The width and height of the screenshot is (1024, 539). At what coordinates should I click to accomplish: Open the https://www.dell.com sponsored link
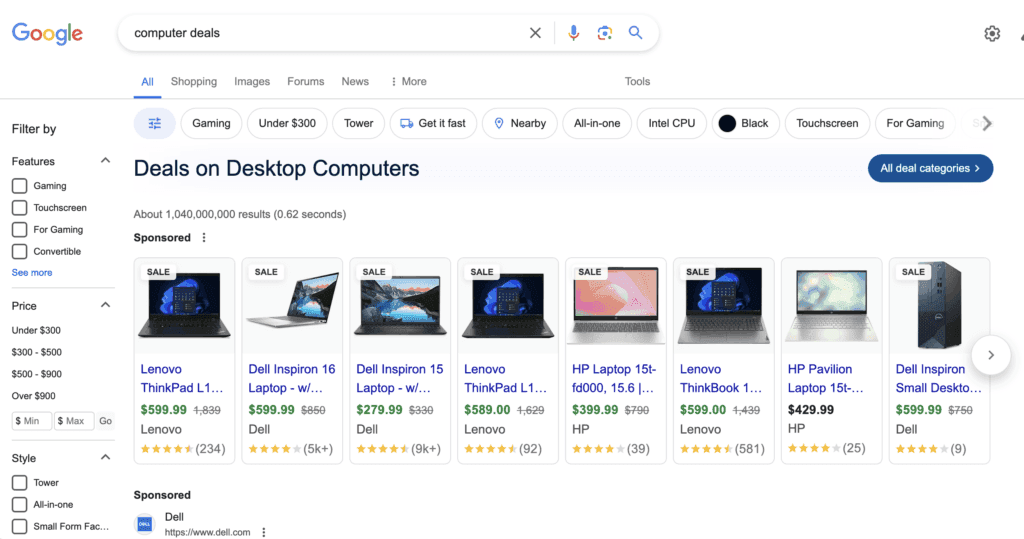207,532
